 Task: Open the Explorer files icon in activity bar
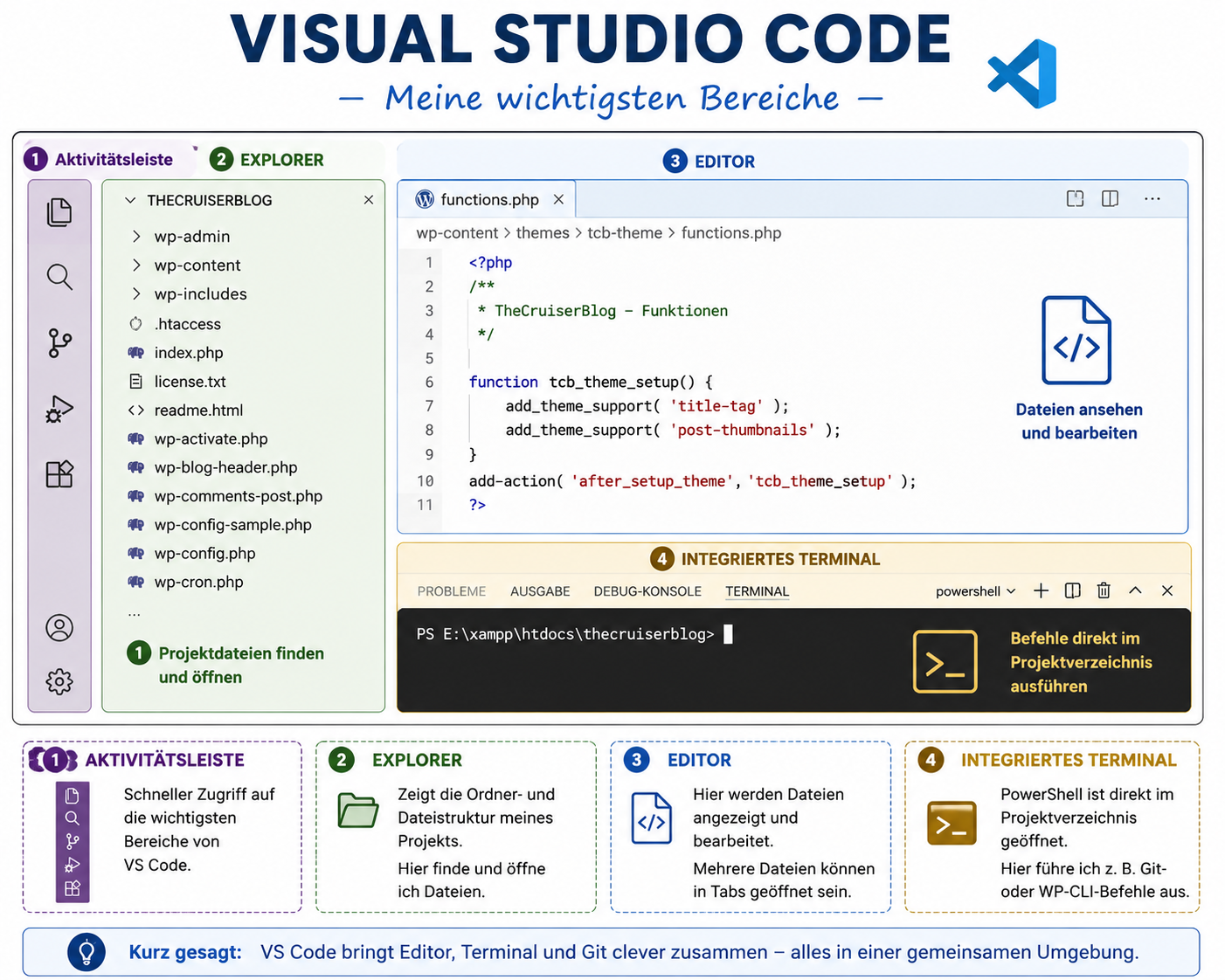[59, 212]
